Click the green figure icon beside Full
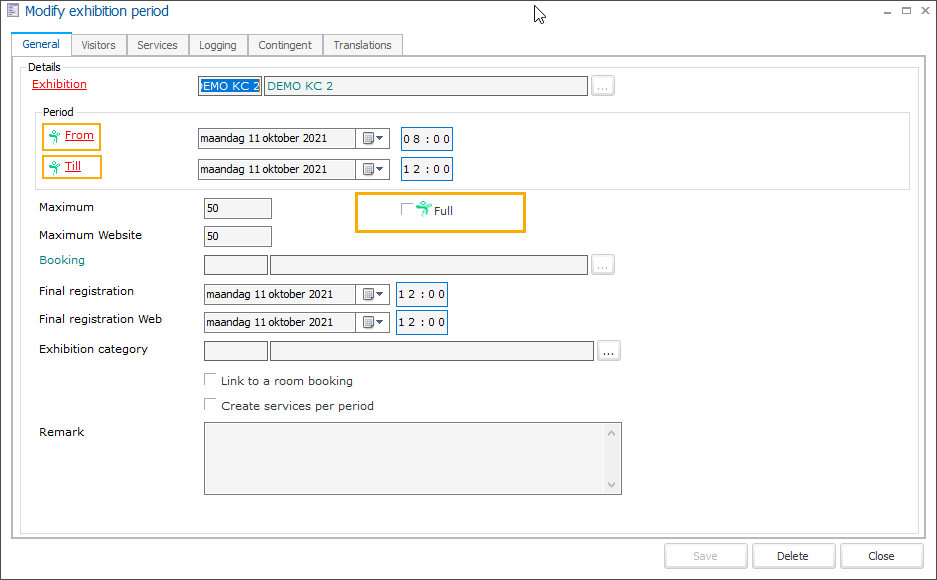 point(423,209)
